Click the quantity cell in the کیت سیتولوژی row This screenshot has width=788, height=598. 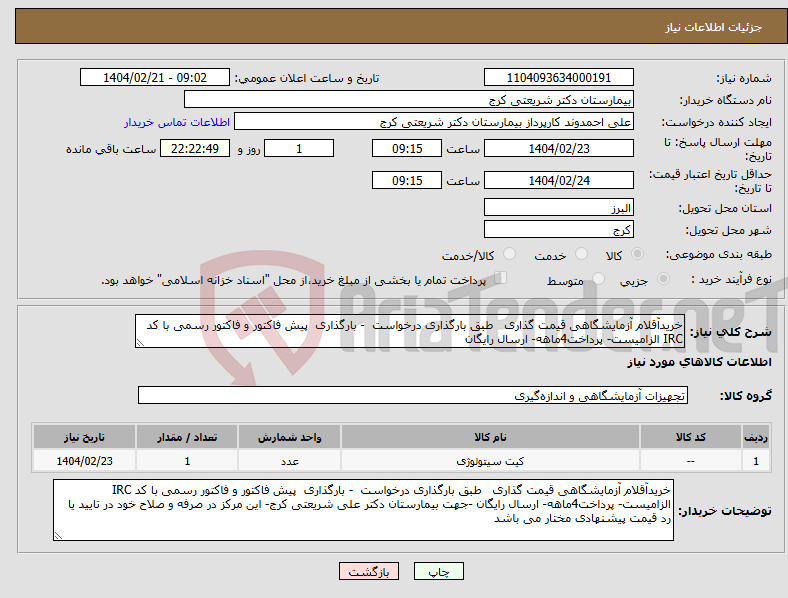pyautogui.click(x=187, y=461)
